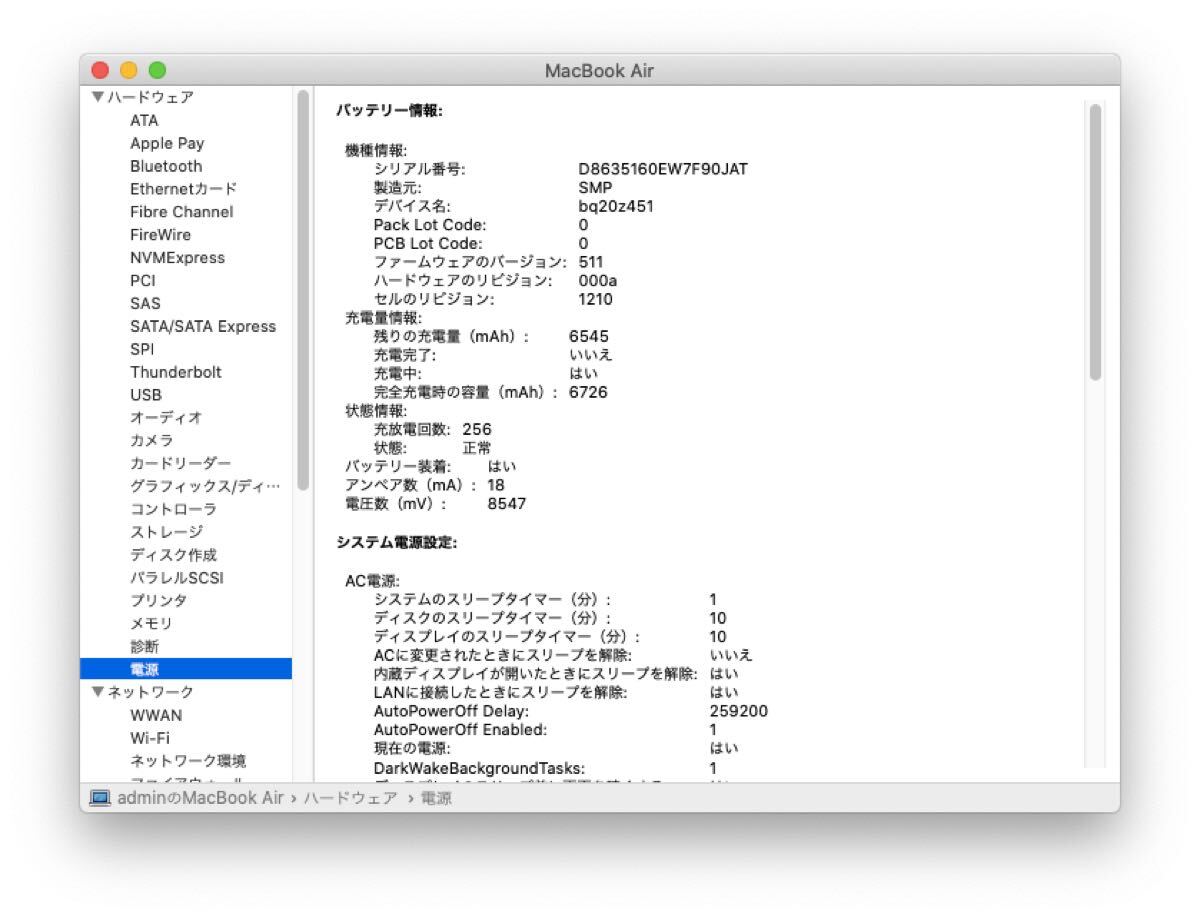Viewport: 1200px width, 919px height.
Task: Select メモリ in the sidebar
Action: point(151,624)
